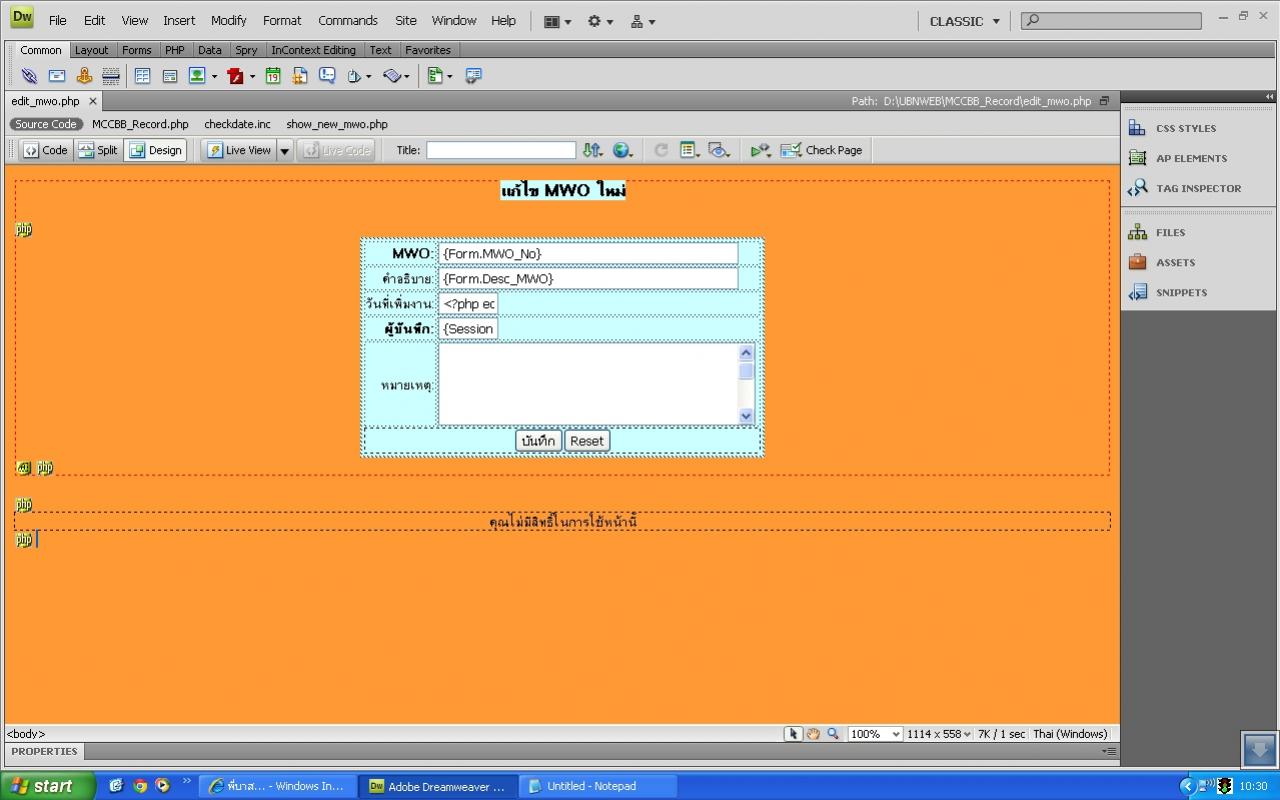Viewport: 1280px width, 800px height.
Task: Switch to Split view
Action: coord(98,150)
